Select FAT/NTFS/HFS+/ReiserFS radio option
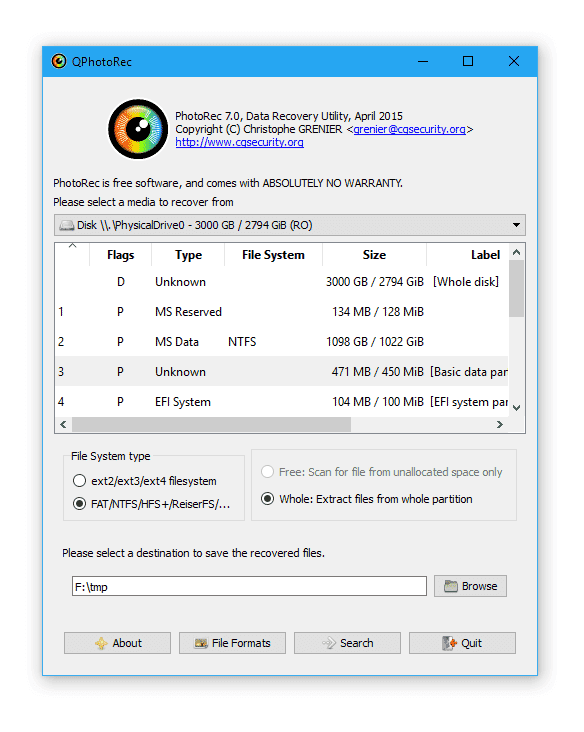This screenshot has height=732, width=584. click(79, 504)
